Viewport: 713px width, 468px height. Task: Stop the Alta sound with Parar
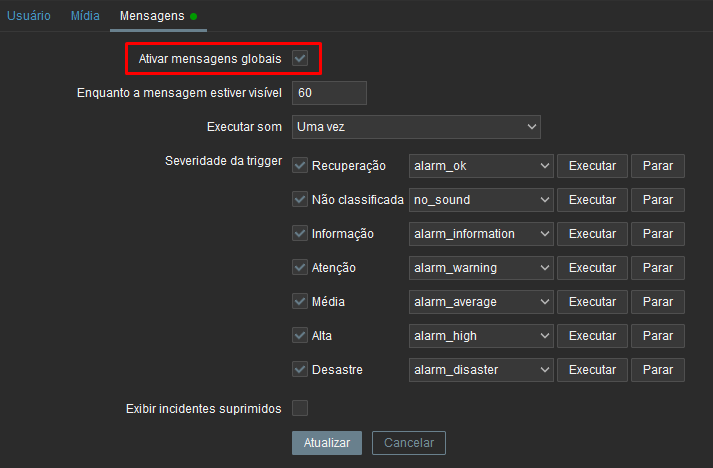tap(658, 336)
